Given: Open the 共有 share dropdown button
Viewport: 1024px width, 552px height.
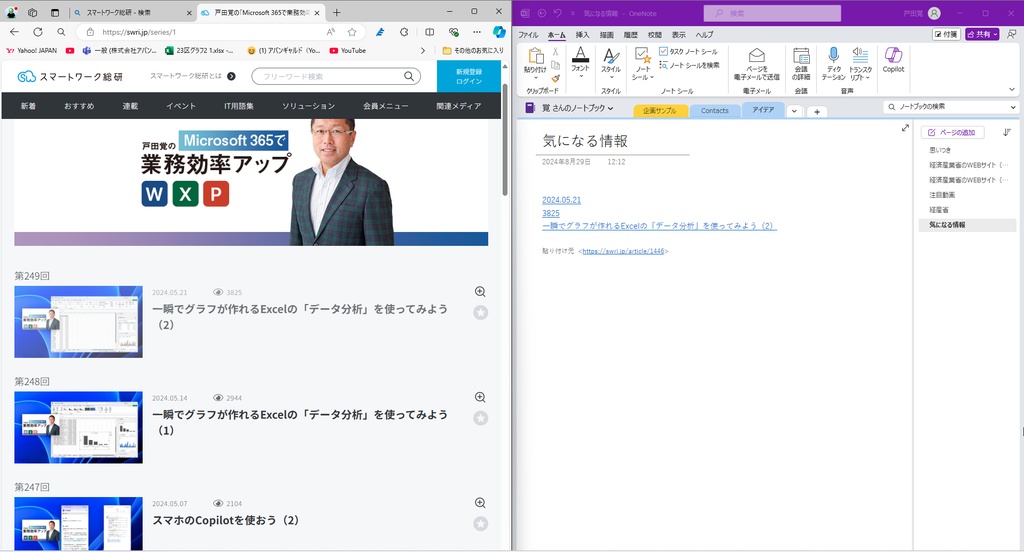Looking at the screenshot, I should click(x=982, y=34).
